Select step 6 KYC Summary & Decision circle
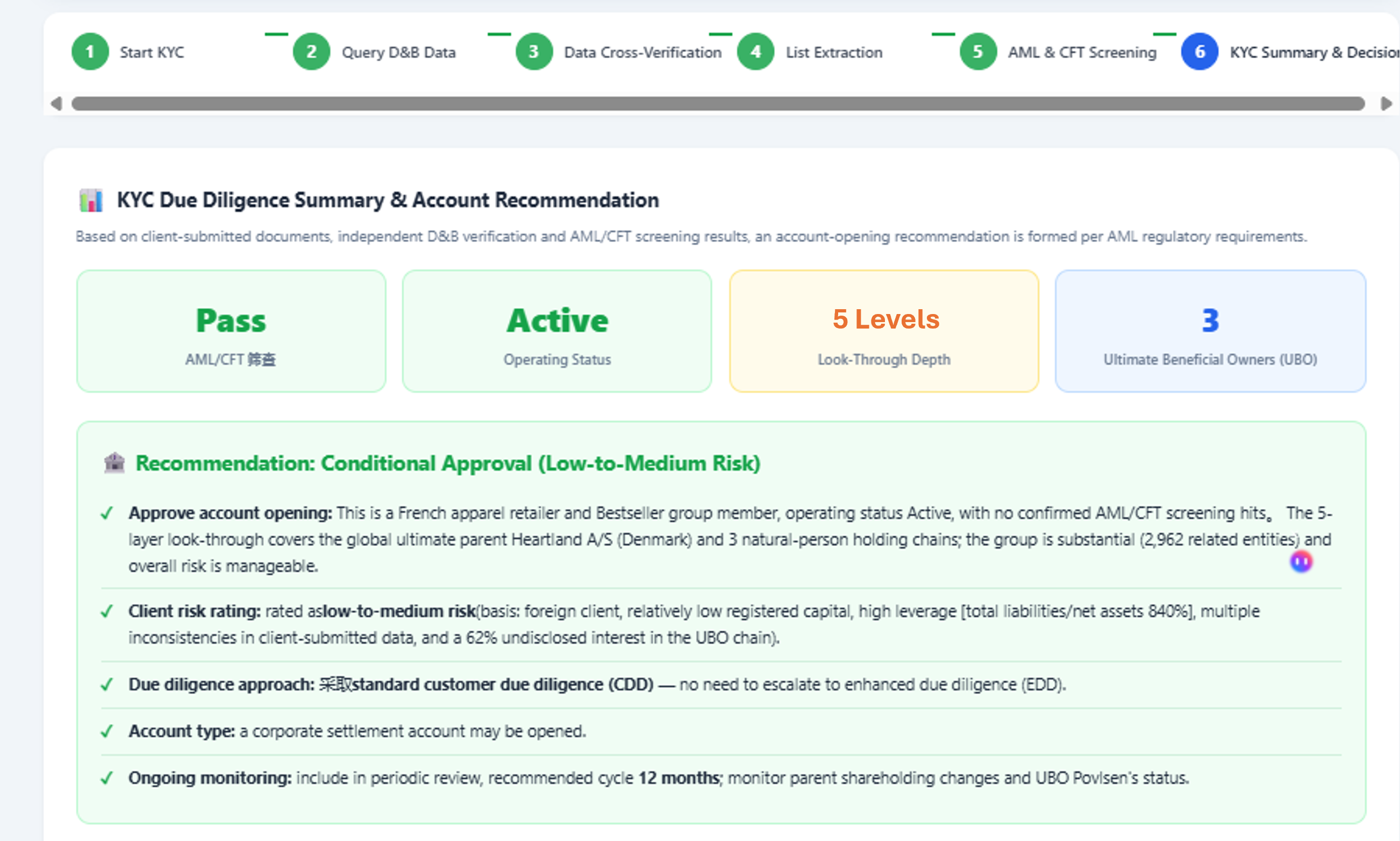Image resolution: width=1400 pixels, height=841 pixels. (x=1199, y=52)
